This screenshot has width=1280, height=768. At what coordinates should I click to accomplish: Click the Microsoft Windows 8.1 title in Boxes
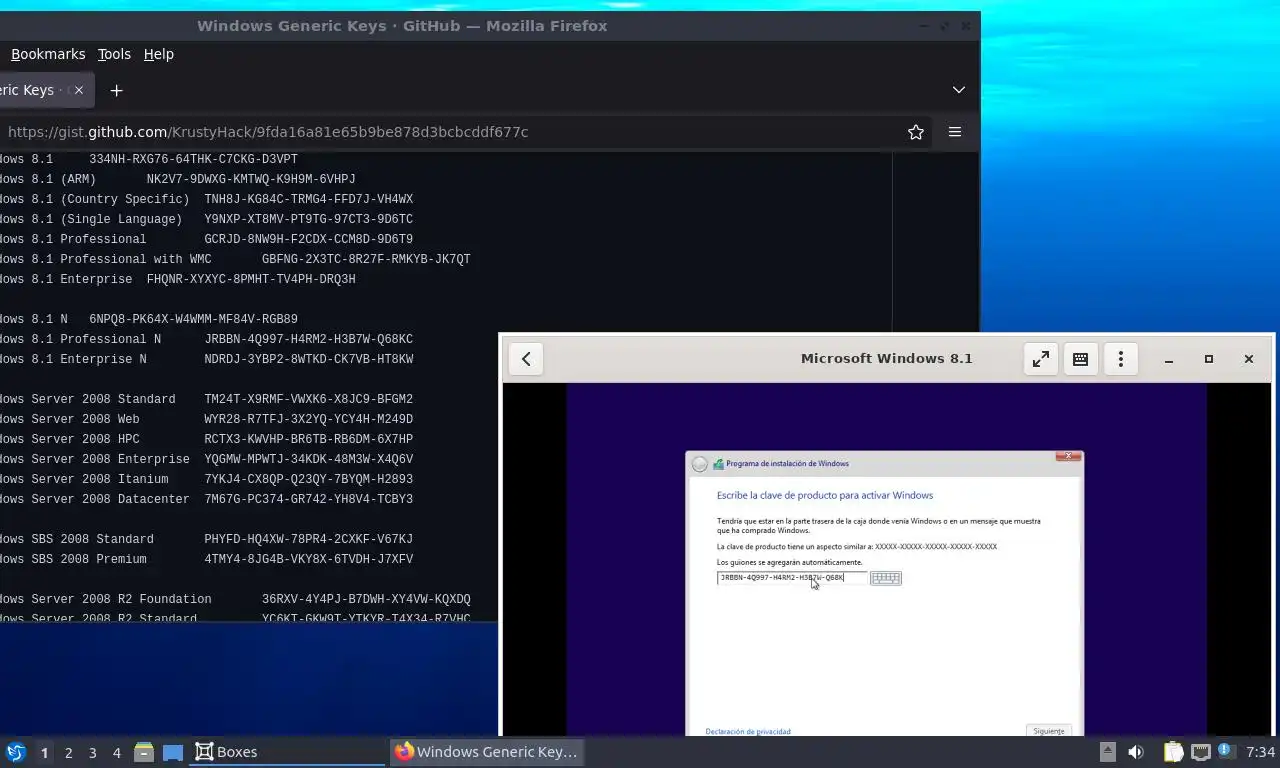pyautogui.click(x=886, y=358)
